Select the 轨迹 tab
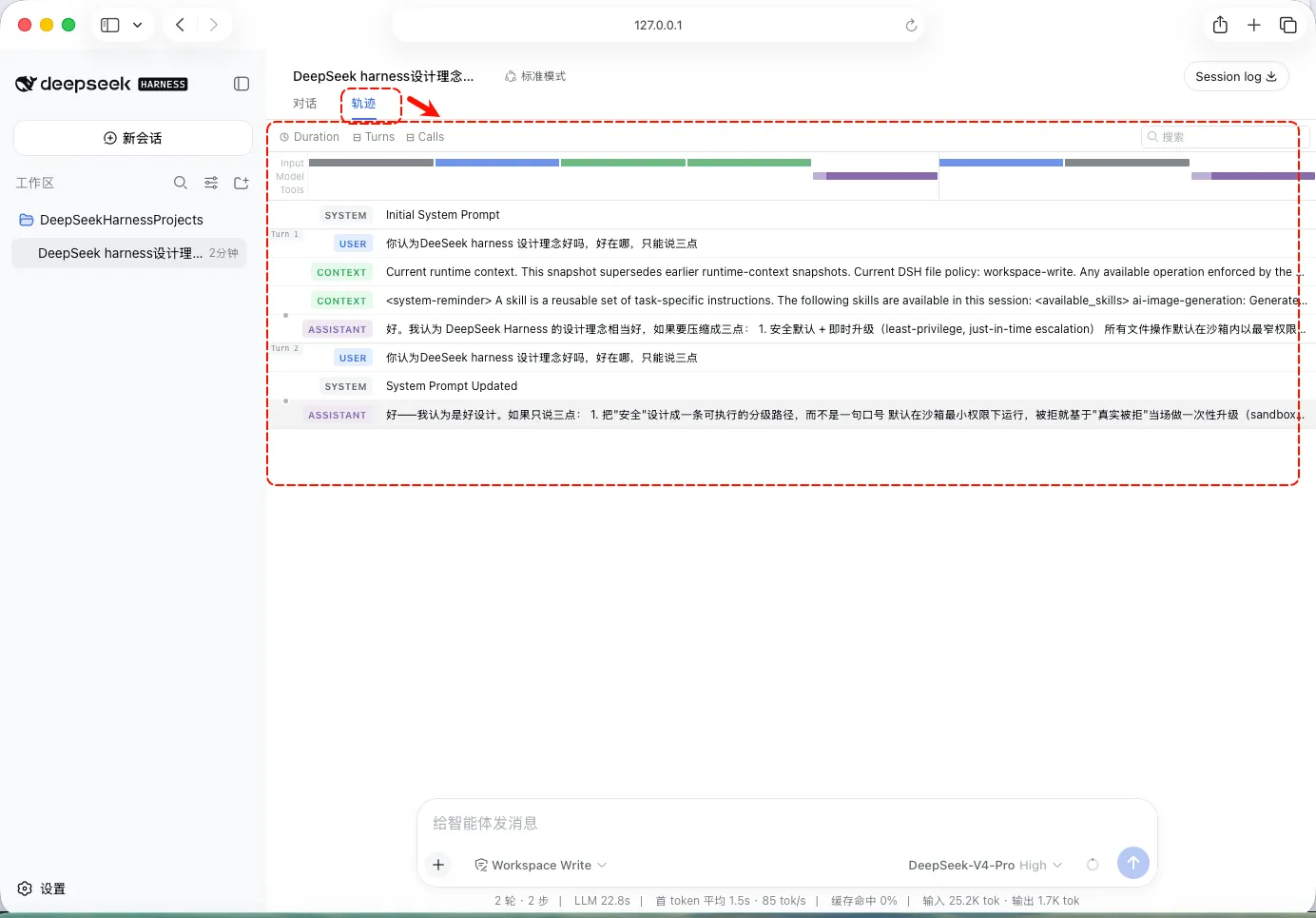 (x=363, y=104)
